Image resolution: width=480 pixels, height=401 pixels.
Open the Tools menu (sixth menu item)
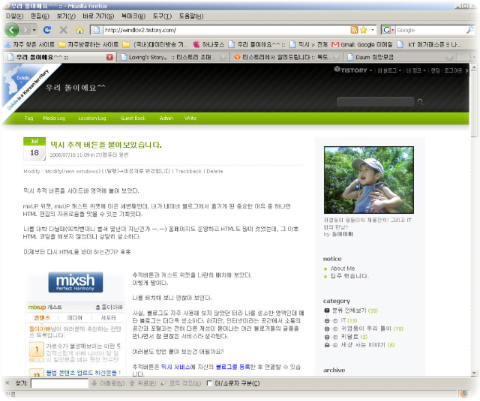coord(162,16)
